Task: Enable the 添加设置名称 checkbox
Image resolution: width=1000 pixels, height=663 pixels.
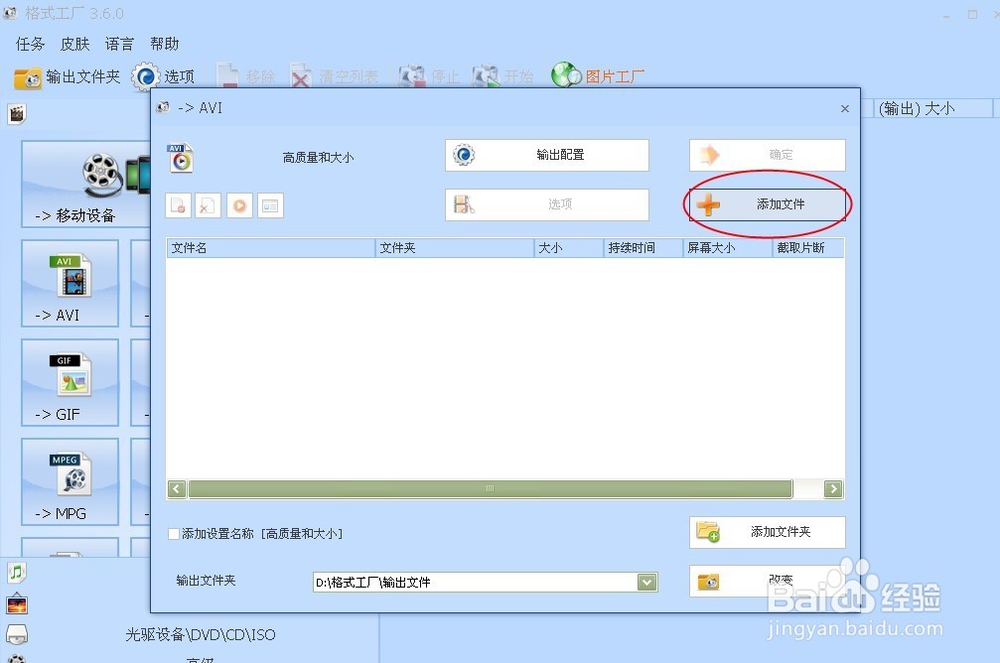Action: pyautogui.click(x=172, y=534)
